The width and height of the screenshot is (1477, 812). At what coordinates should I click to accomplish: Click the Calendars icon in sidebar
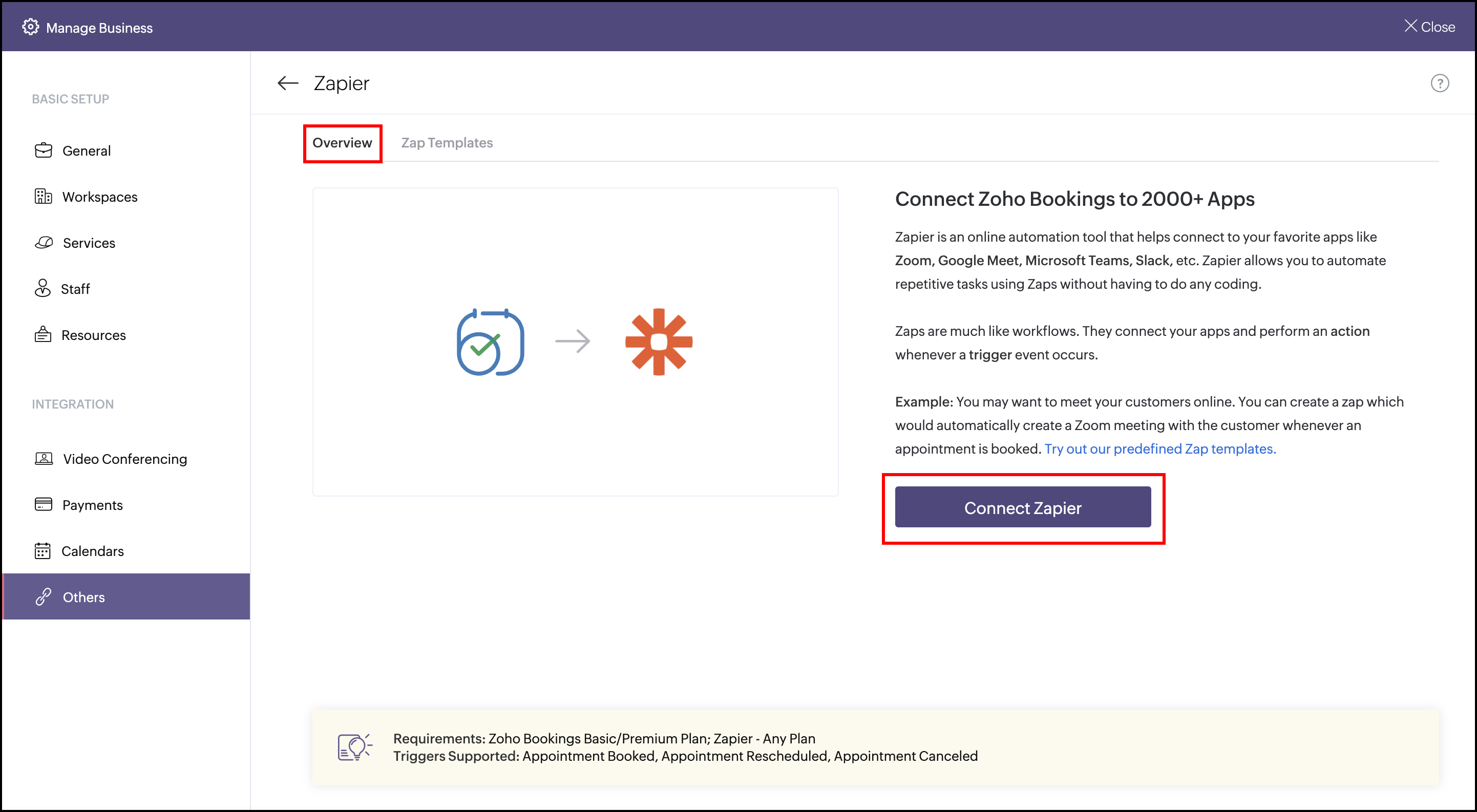click(43, 551)
